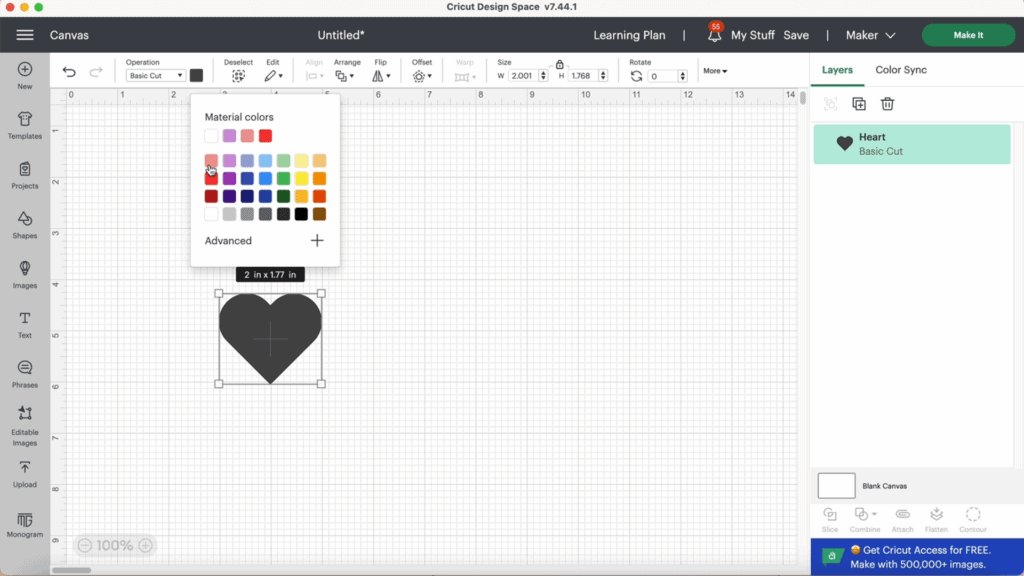Click the Make It button
Screen dimensions: 1024x576
click(x=968, y=35)
